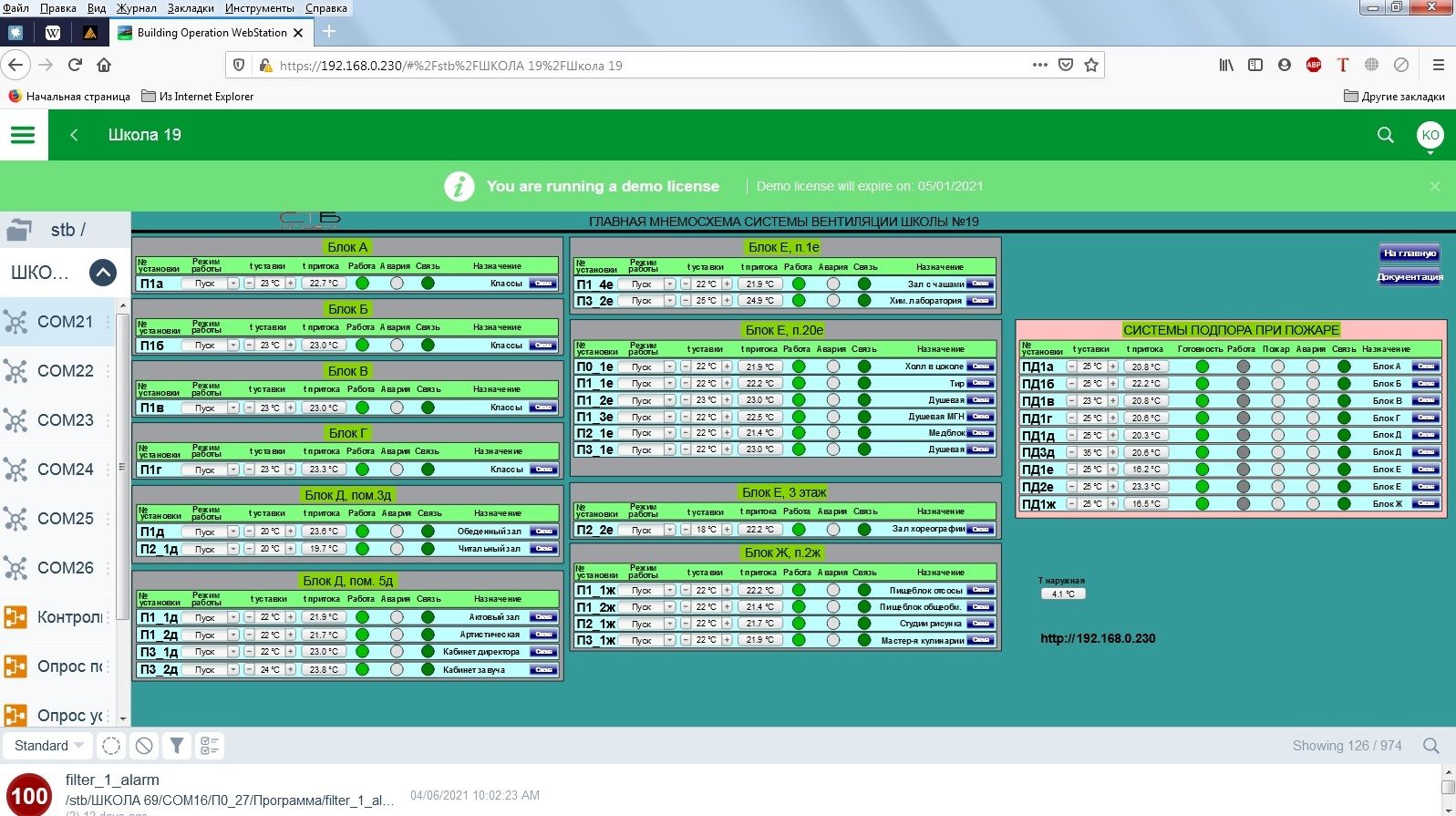This screenshot has width=1456, height=816.
Task: Select COM23 in the left sidebar
Action: [x=65, y=420]
